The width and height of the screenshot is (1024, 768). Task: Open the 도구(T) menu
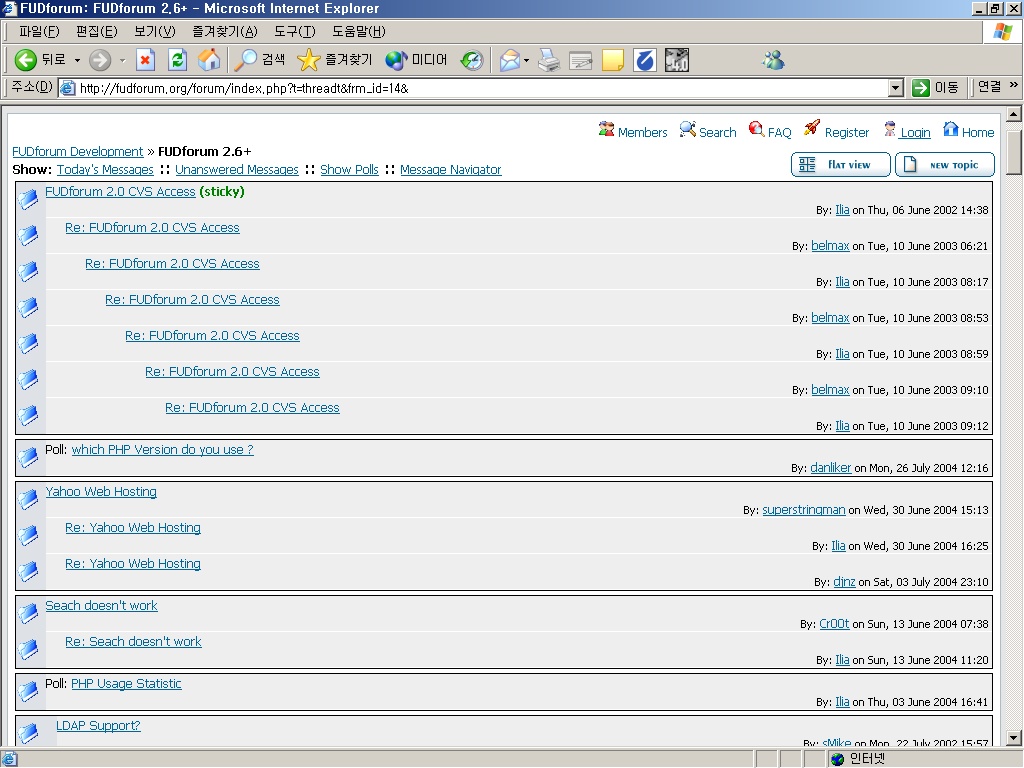coord(295,31)
